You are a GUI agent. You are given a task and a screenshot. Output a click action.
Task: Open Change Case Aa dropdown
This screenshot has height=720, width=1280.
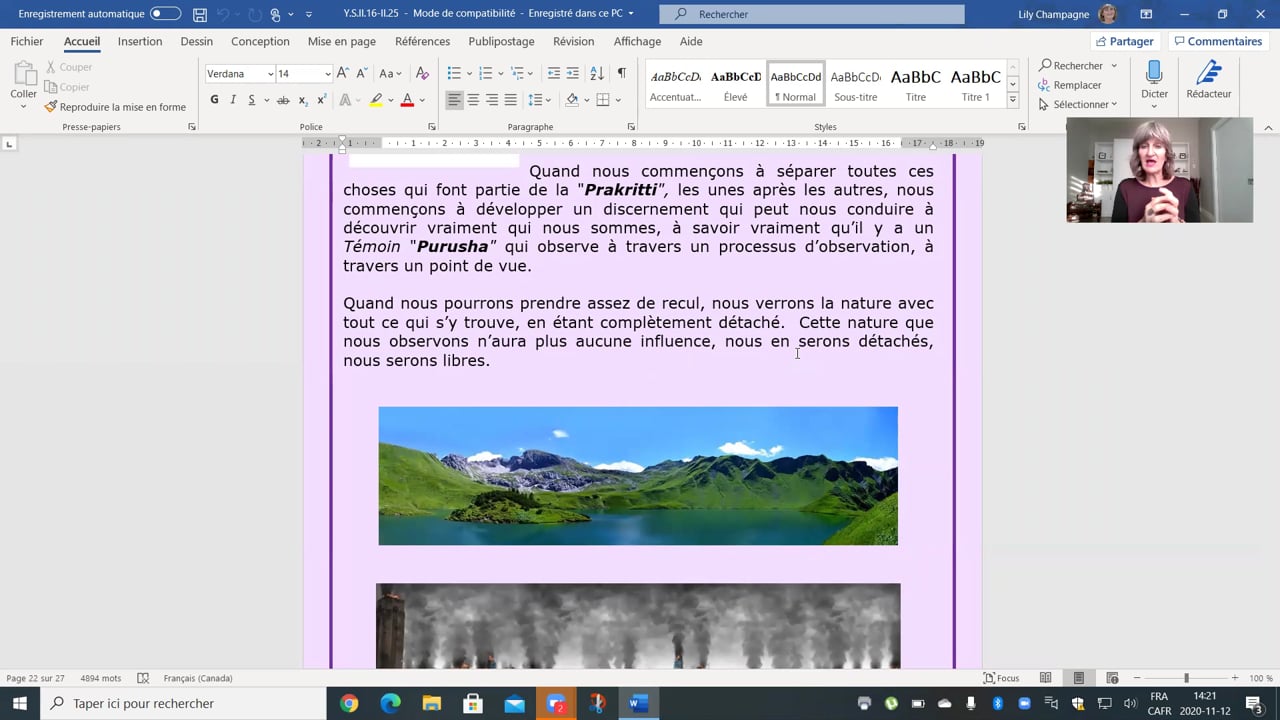coord(390,73)
